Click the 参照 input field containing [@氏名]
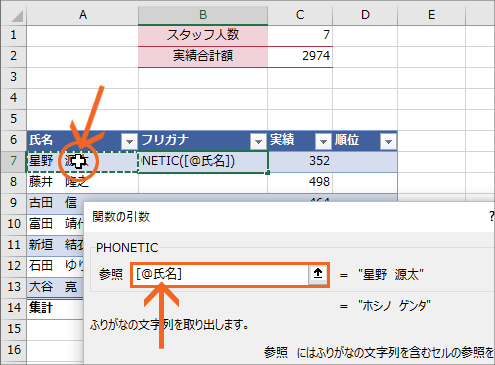 220,274
